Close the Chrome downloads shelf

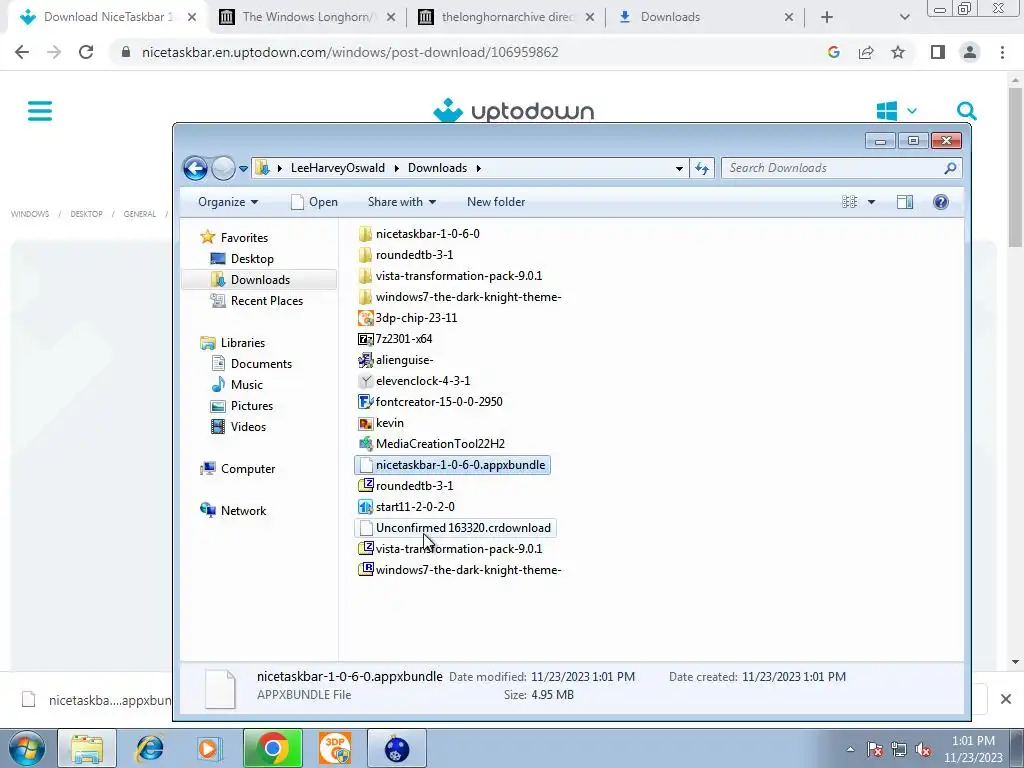pos(1006,699)
